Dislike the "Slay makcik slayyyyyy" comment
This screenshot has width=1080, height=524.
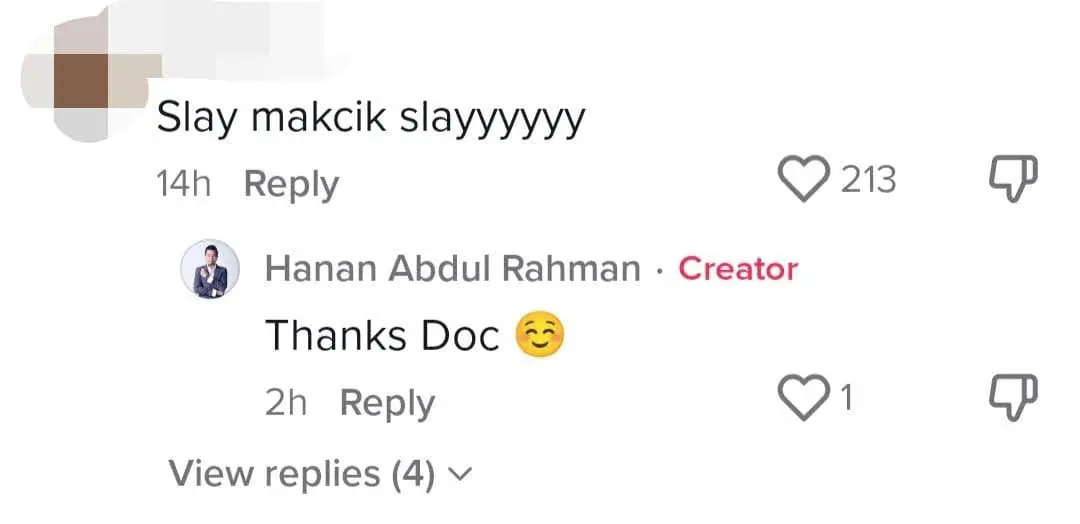[1012, 181]
